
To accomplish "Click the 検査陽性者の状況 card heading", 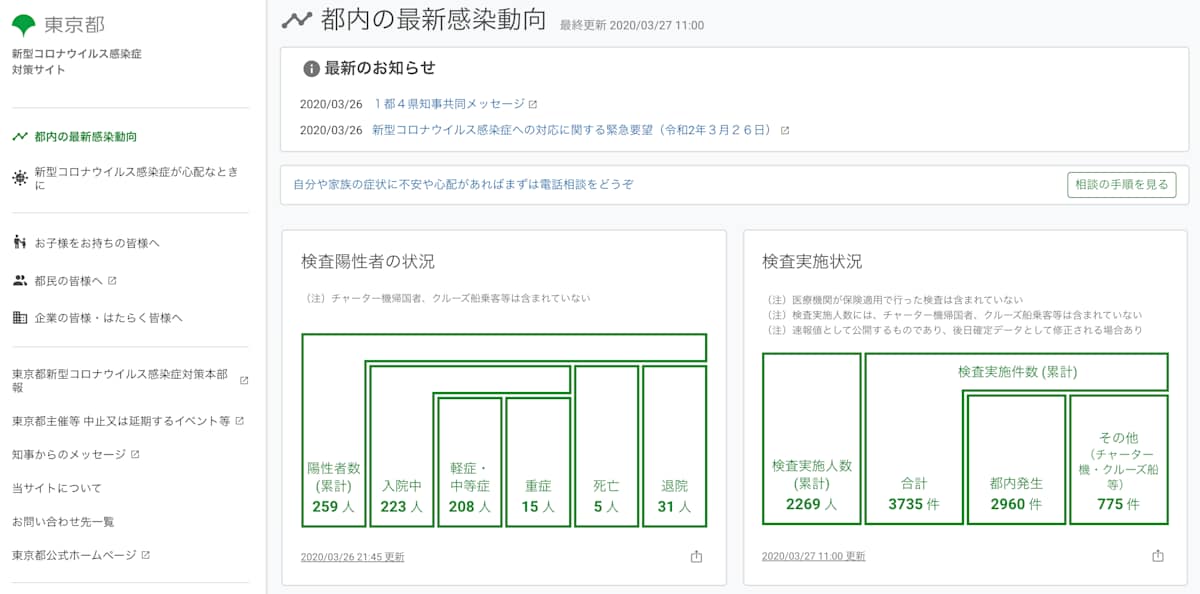I will coord(368,262).
